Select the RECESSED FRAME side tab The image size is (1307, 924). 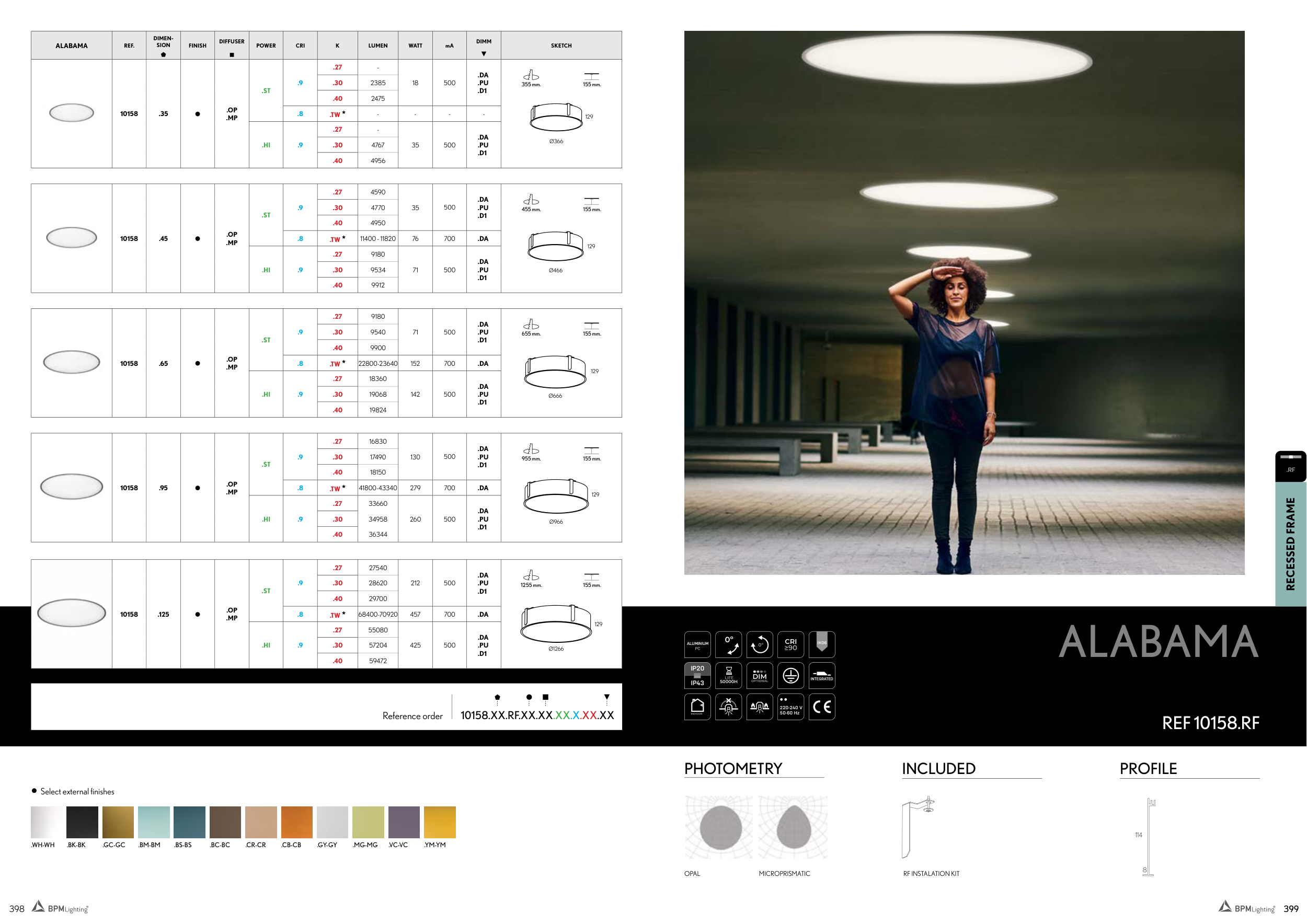(1290, 544)
